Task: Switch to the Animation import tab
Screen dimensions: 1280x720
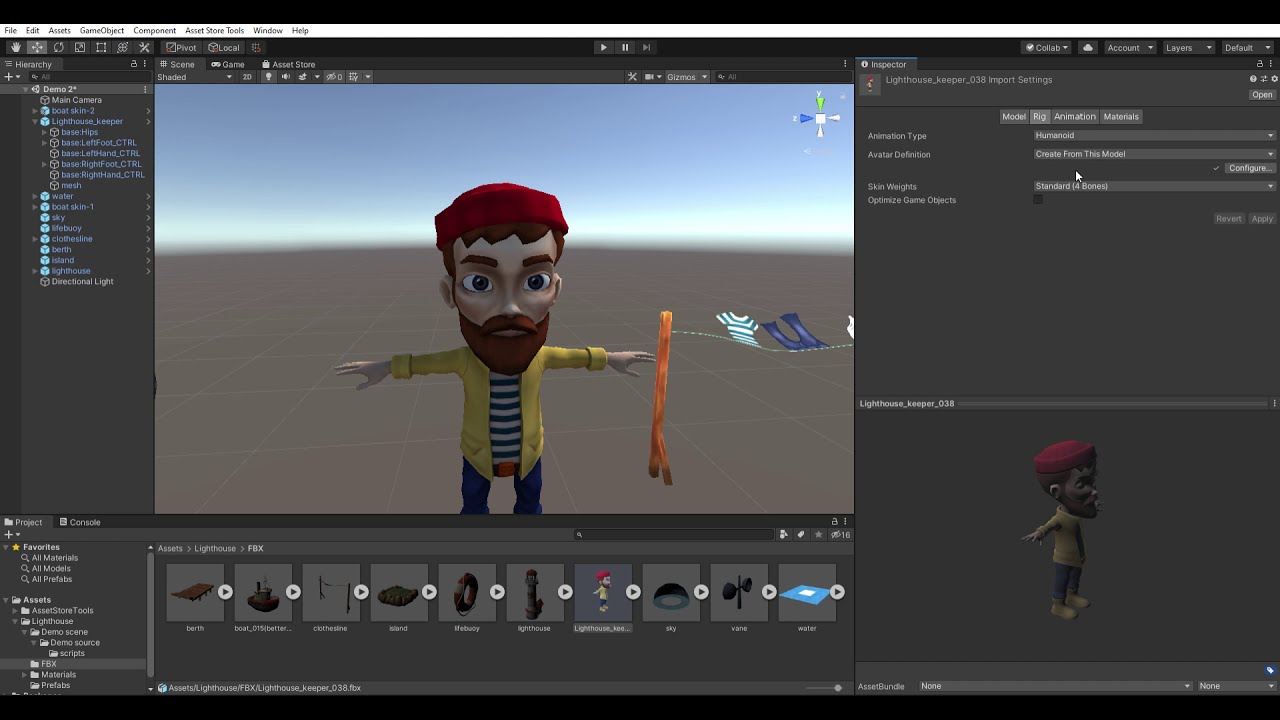Action: click(x=1075, y=117)
